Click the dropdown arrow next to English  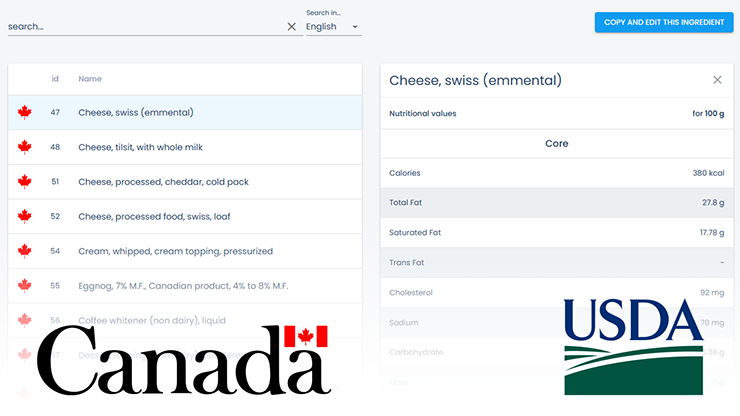pyautogui.click(x=355, y=27)
